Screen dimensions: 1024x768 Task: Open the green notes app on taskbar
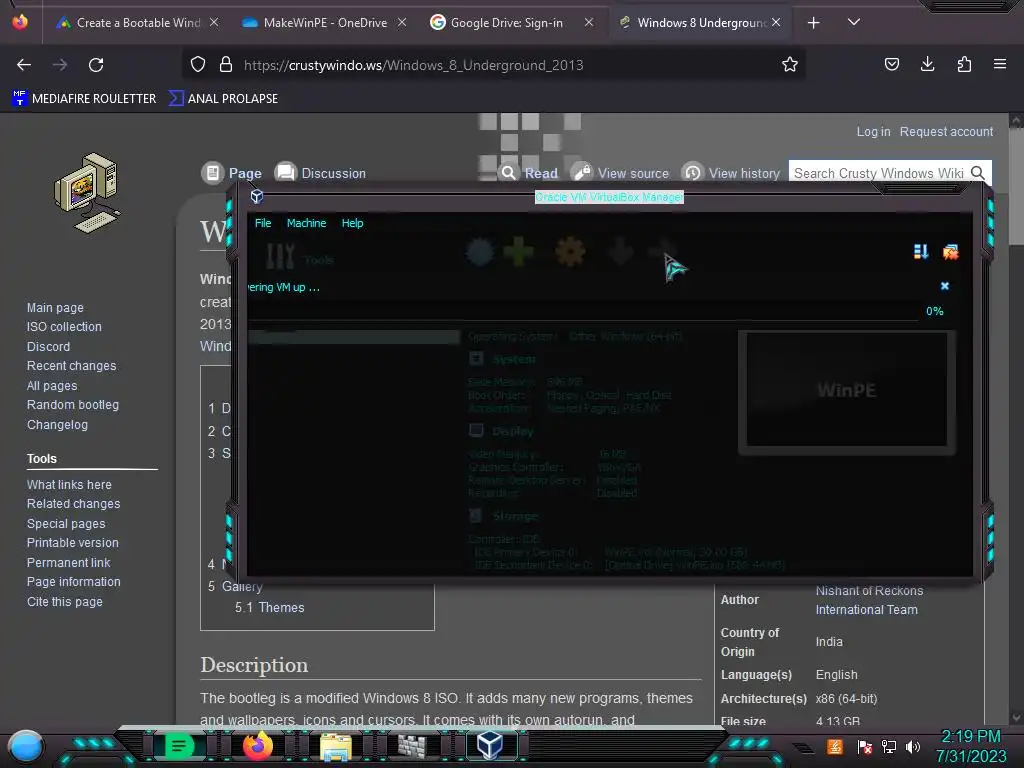point(179,746)
